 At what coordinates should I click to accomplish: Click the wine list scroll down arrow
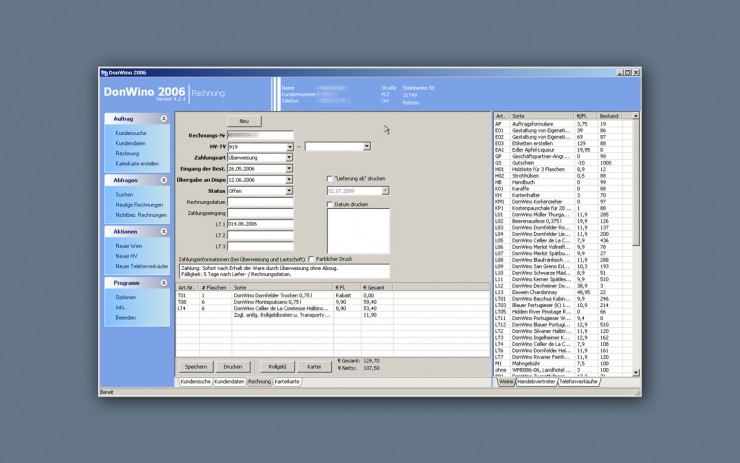[636, 373]
